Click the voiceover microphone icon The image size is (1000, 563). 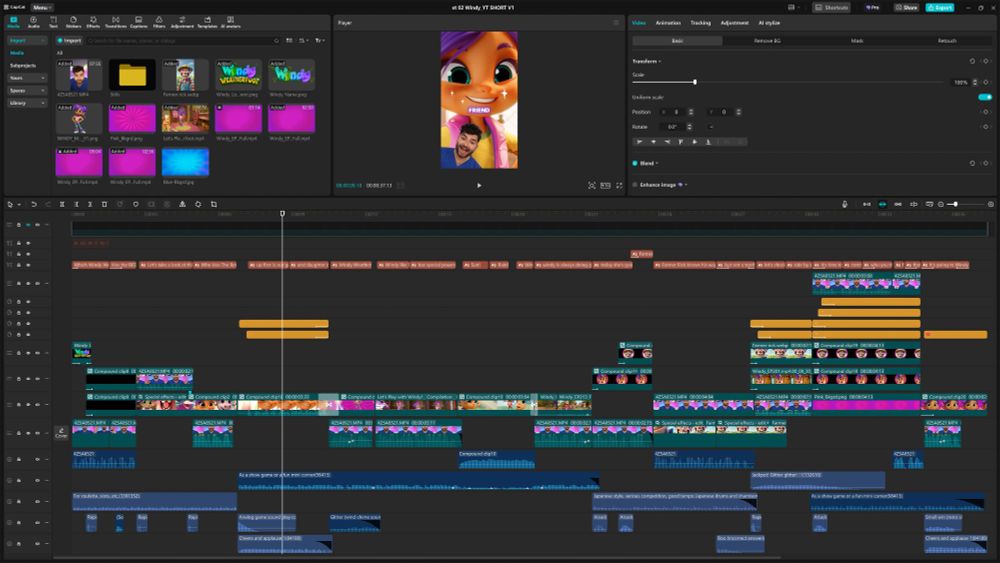tap(845, 204)
